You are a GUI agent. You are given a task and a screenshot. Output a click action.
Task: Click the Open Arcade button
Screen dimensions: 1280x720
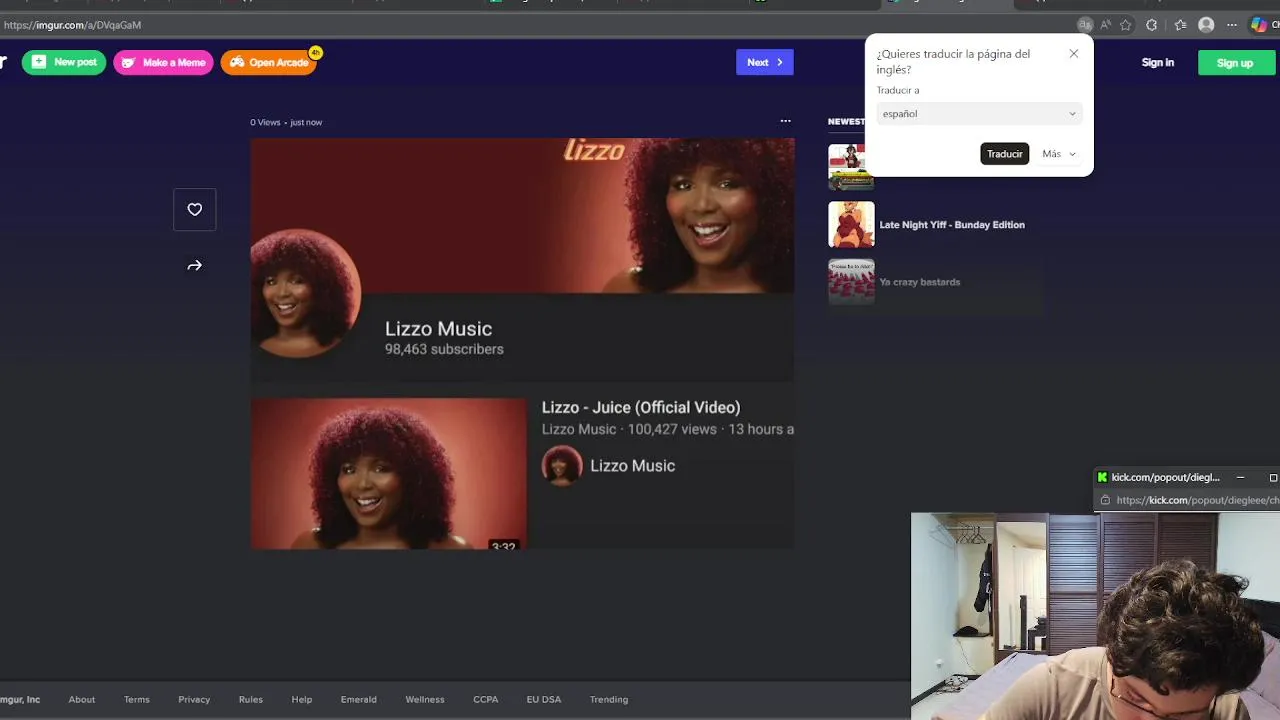tap(269, 62)
